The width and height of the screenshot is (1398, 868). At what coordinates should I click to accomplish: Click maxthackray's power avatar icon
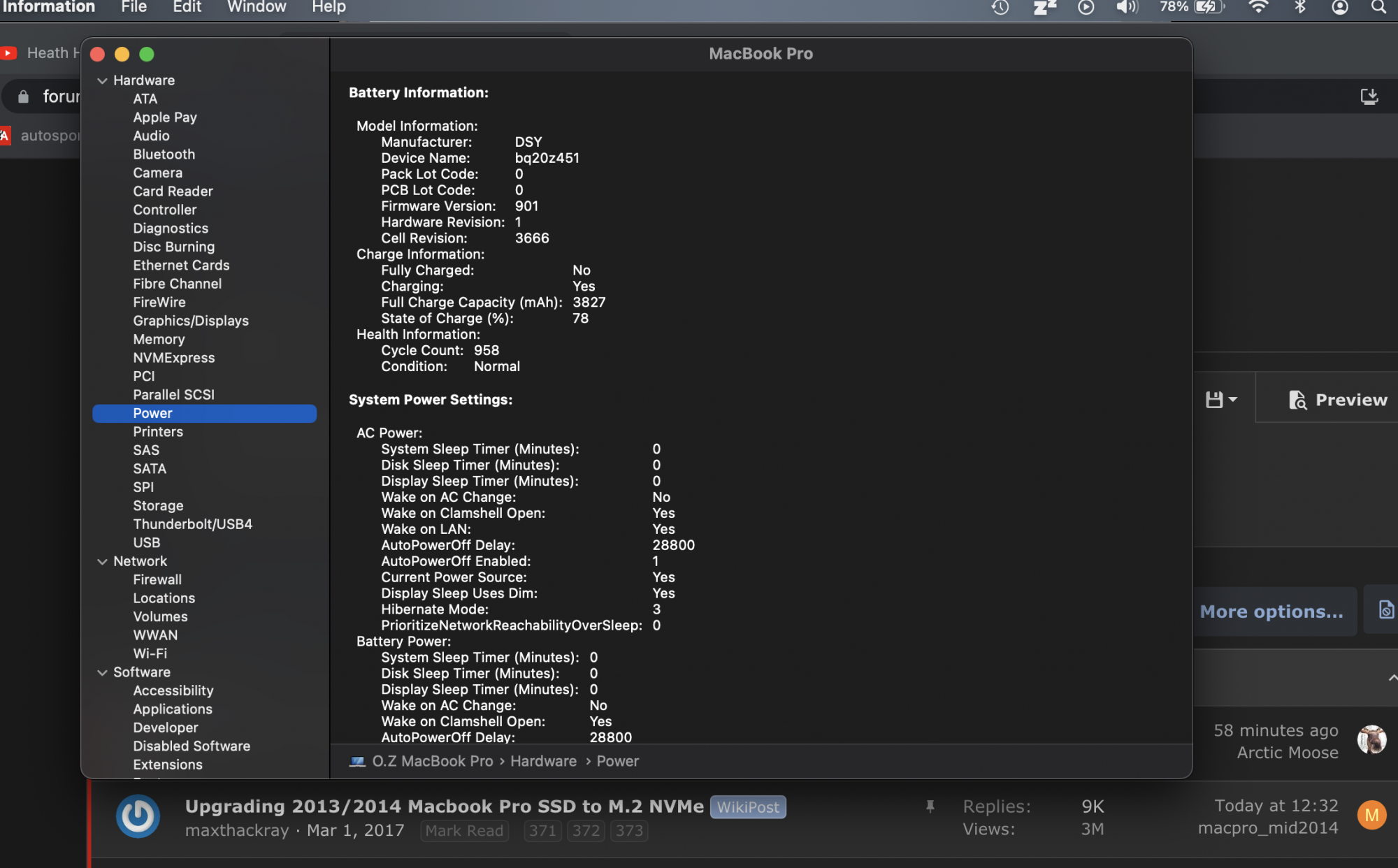tap(138, 816)
